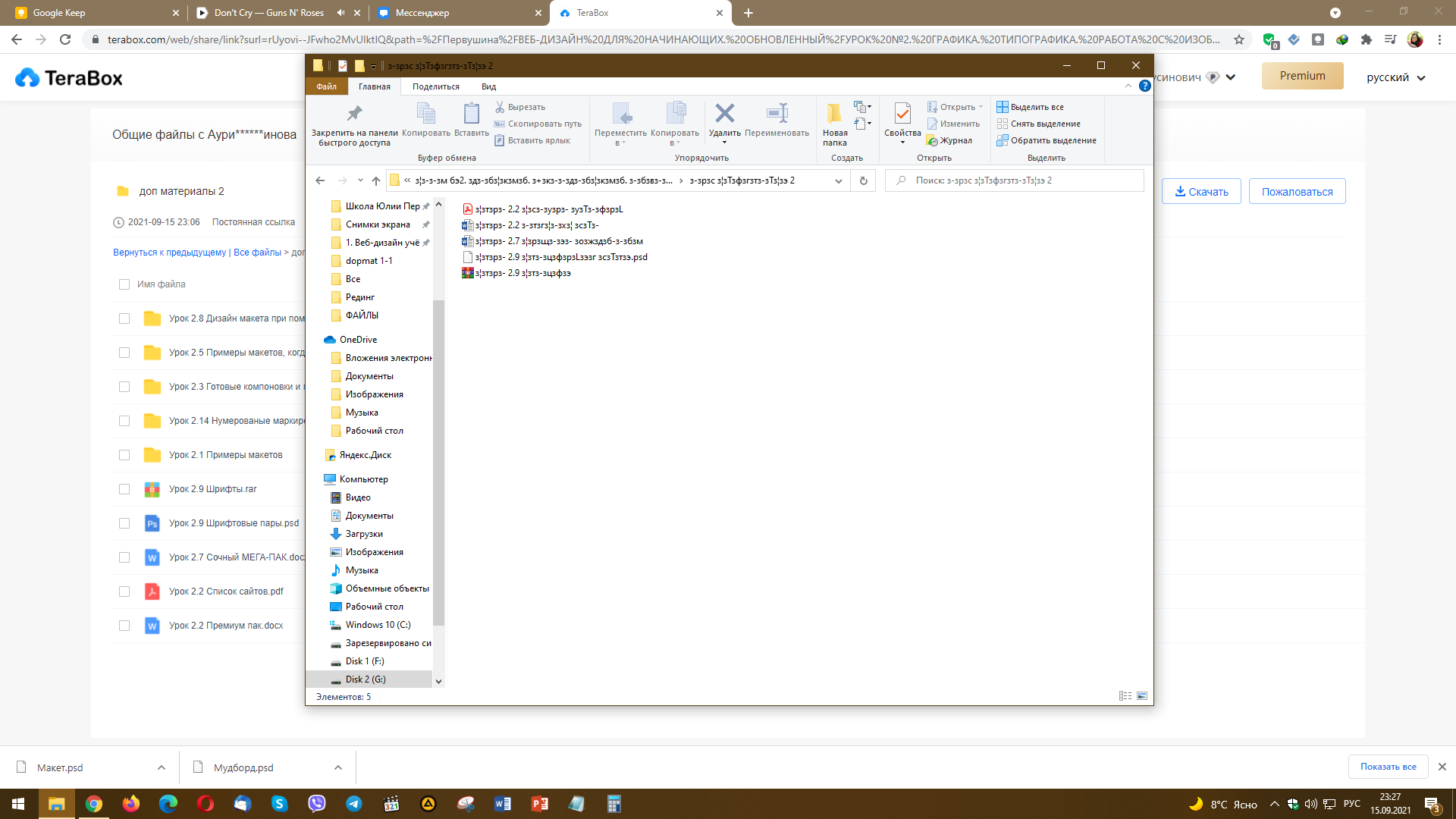
Task: Open the русский language dropdown
Action: [x=1395, y=77]
